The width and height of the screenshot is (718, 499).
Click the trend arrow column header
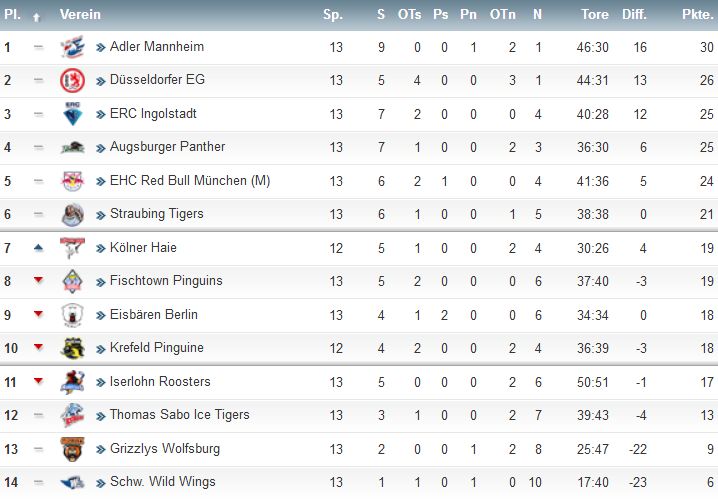[37, 17]
